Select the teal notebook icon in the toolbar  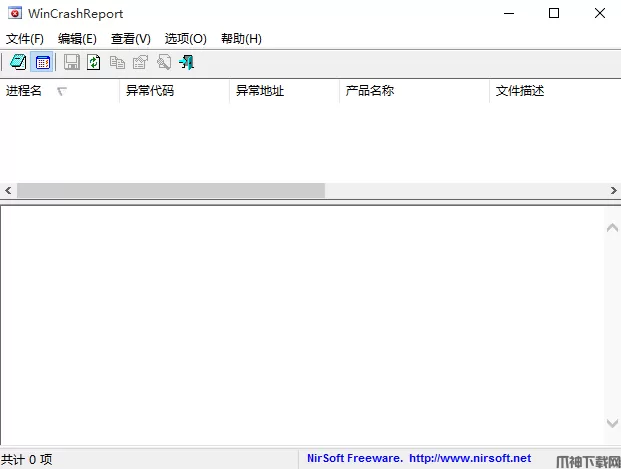(18, 62)
